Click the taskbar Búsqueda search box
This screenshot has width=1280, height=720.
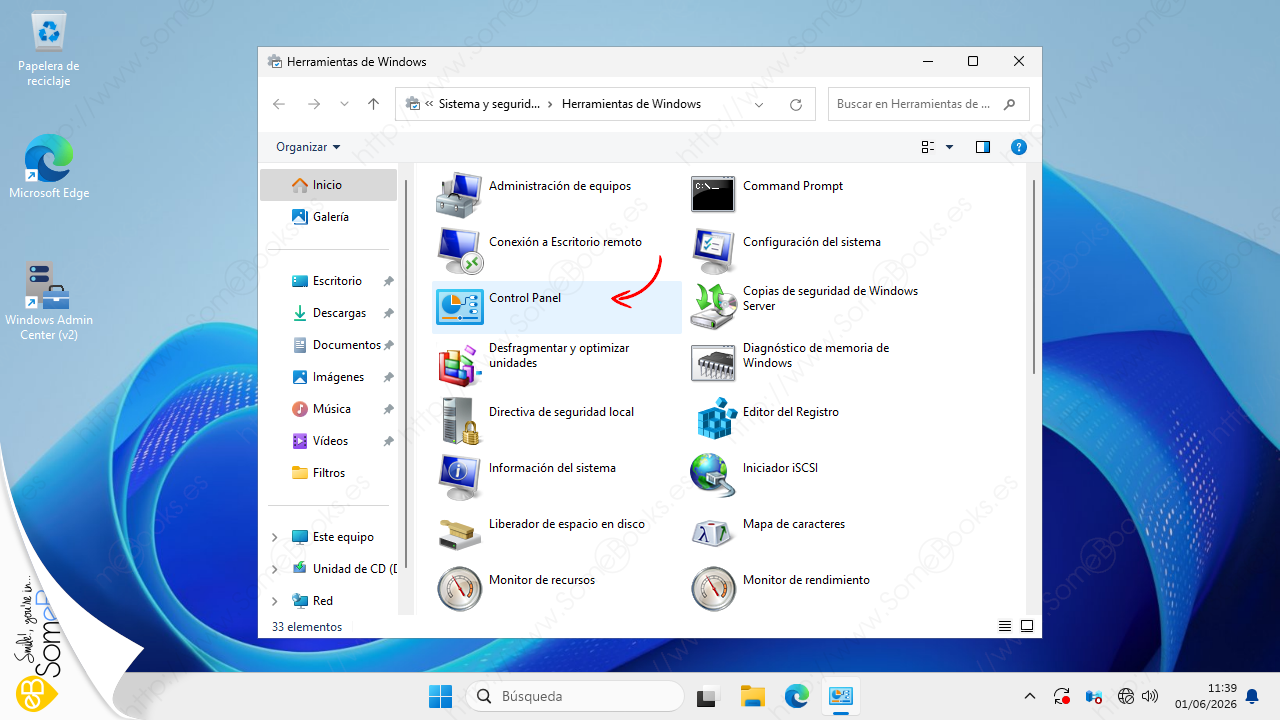(575, 696)
